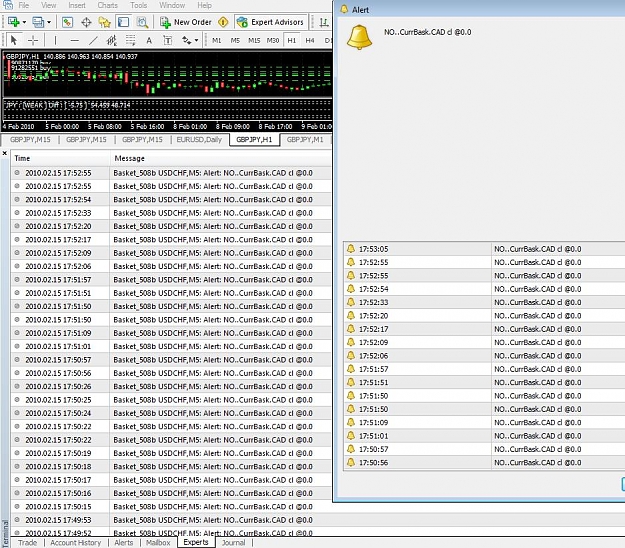Screen dimensions: 625x548
Task: Select the 17:53:05 row in Alert window
Action: [484, 249]
